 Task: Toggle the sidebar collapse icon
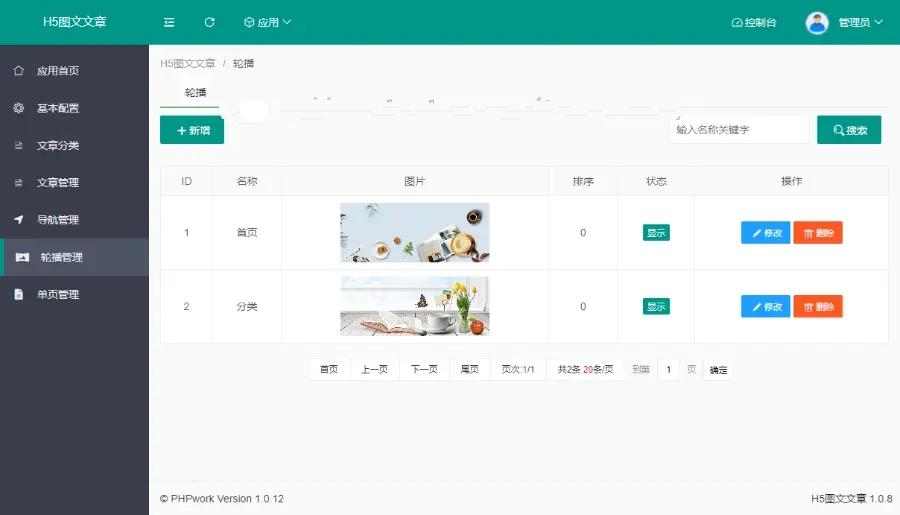pyautogui.click(x=169, y=22)
